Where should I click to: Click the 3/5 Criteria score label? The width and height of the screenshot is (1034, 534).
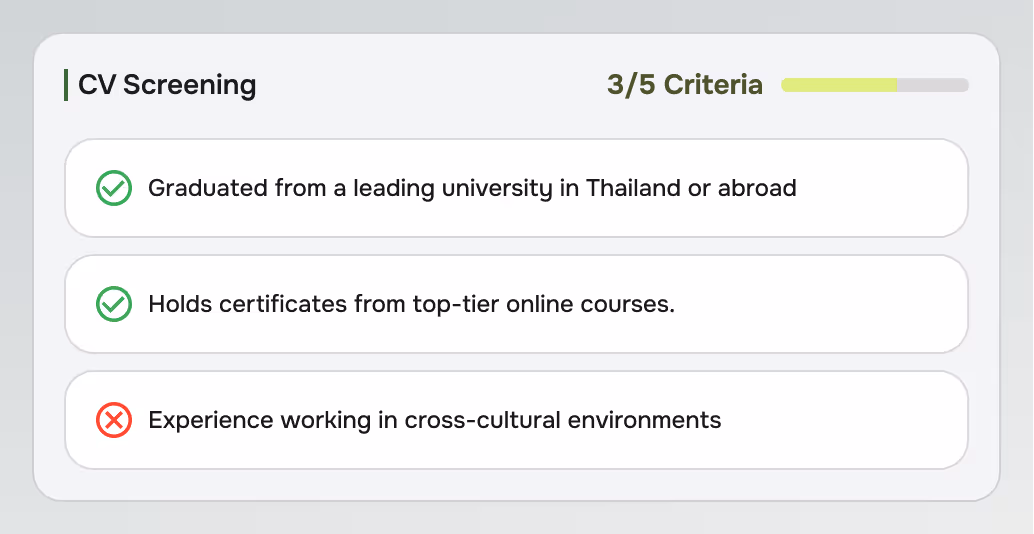(684, 85)
